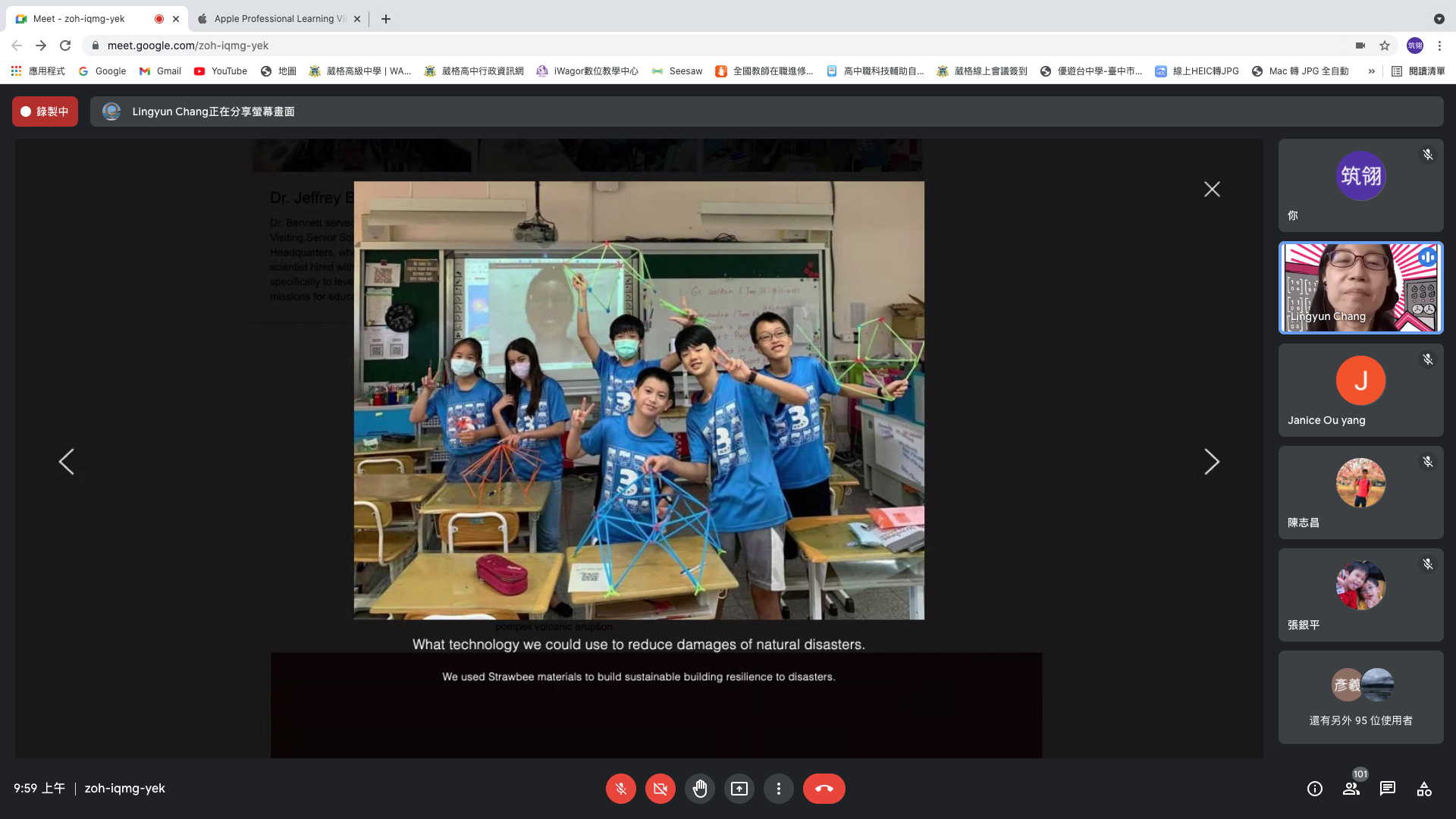Click the recording indicator 錄製中
The width and height of the screenshot is (1456, 819).
[45, 111]
